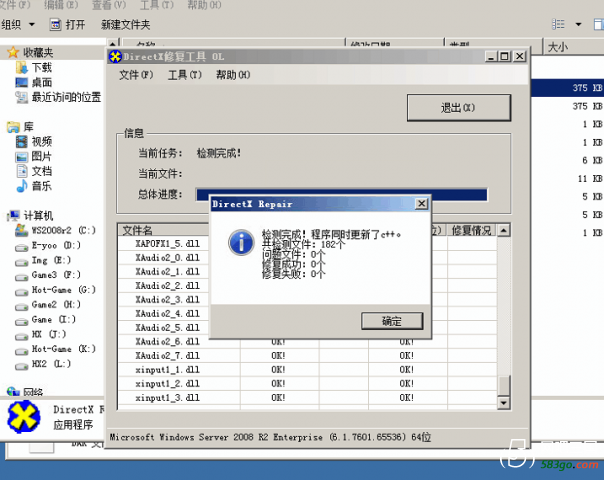Select the XAudio2_7.dll row
This screenshot has width=604, height=480.
[307, 355]
